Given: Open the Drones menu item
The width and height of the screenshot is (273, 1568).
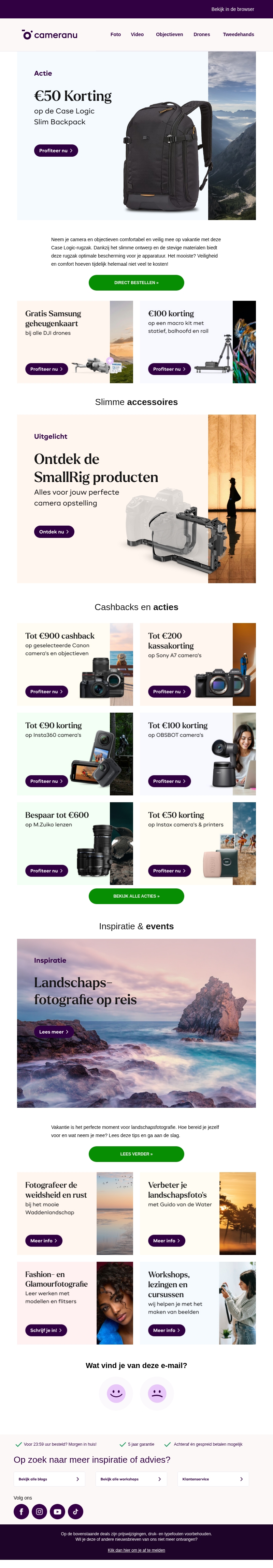Looking at the screenshot, I should point(202,35).
